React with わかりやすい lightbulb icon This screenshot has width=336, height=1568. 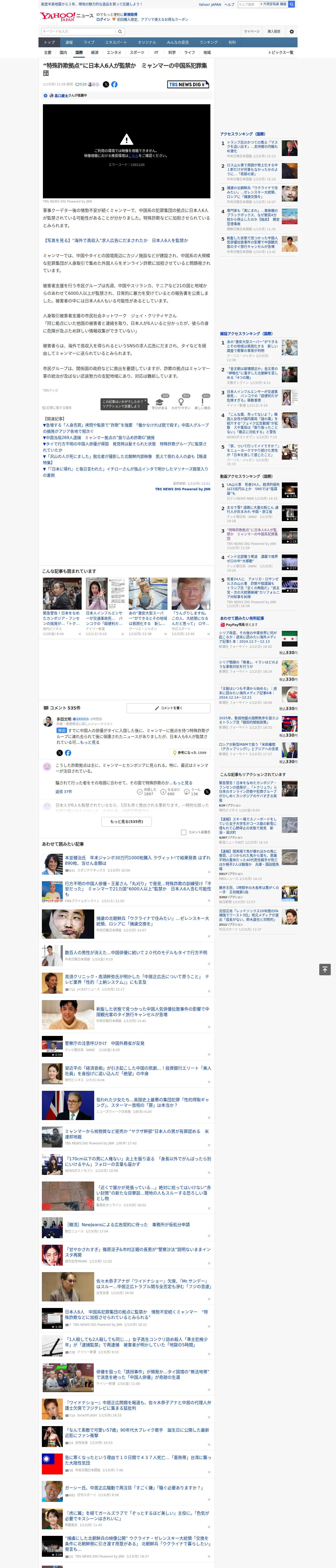(x=181, y=402)
